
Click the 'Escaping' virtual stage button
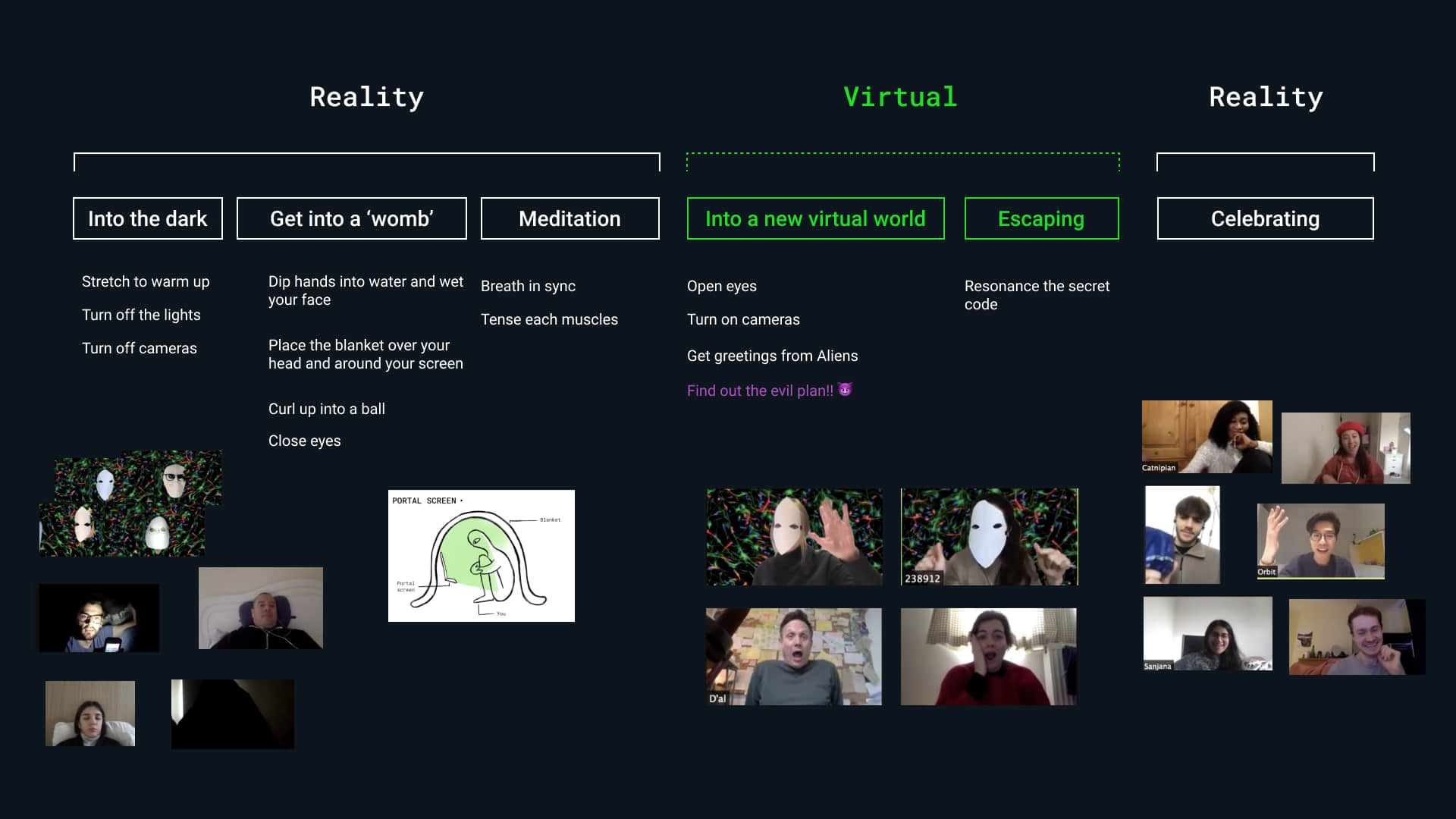tap(1041, 218)
